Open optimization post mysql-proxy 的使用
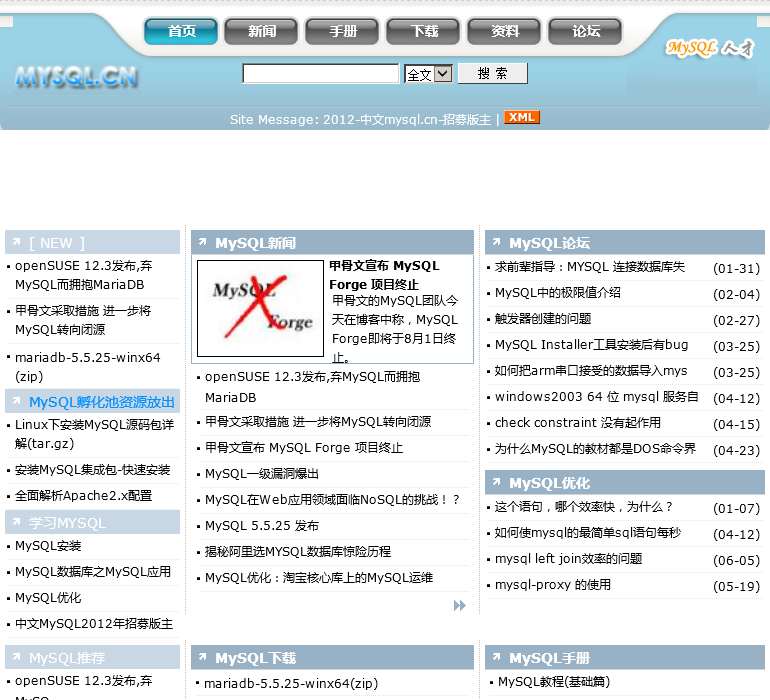 (553, 585)
